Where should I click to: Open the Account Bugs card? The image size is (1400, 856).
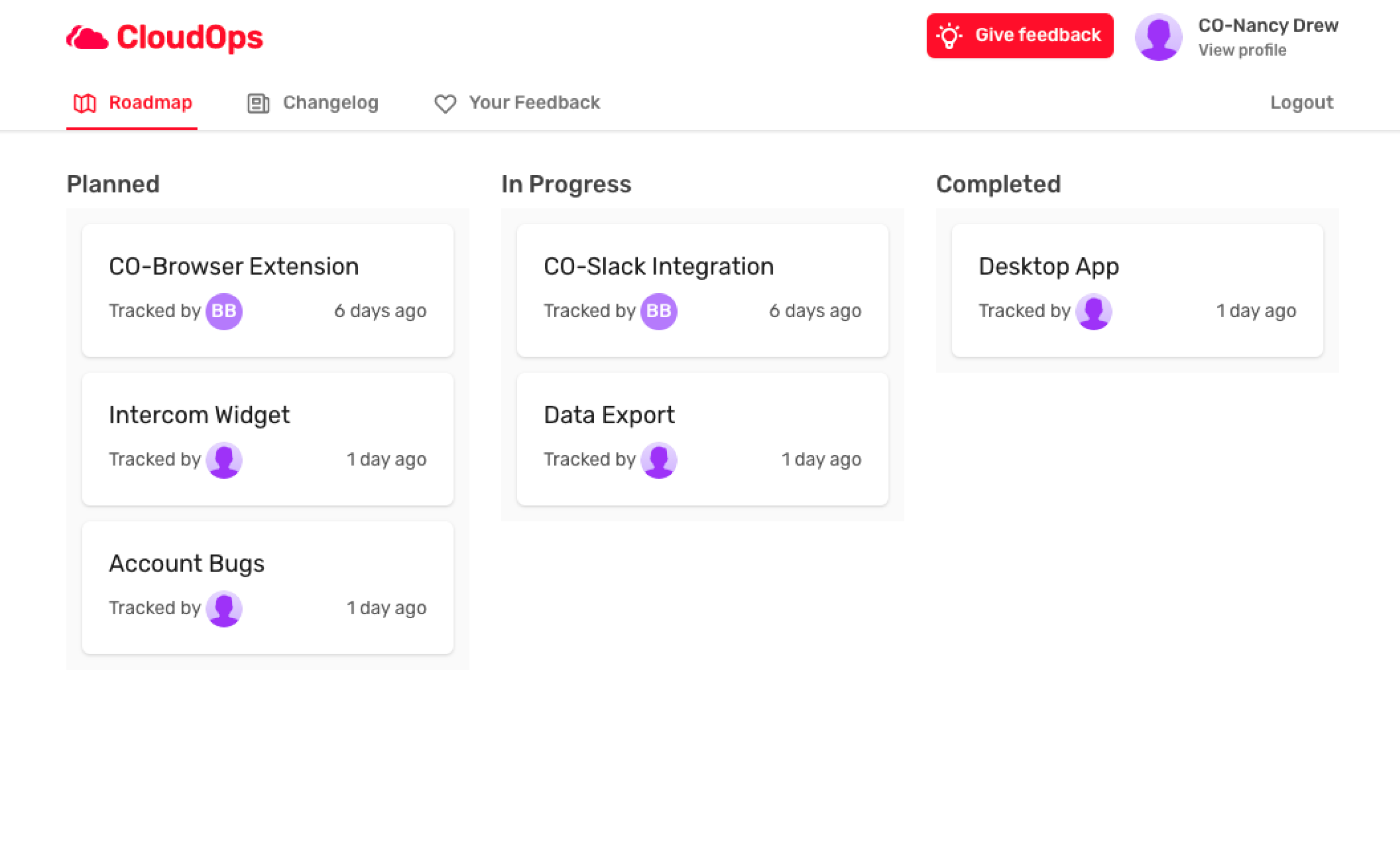click(268, 587)
